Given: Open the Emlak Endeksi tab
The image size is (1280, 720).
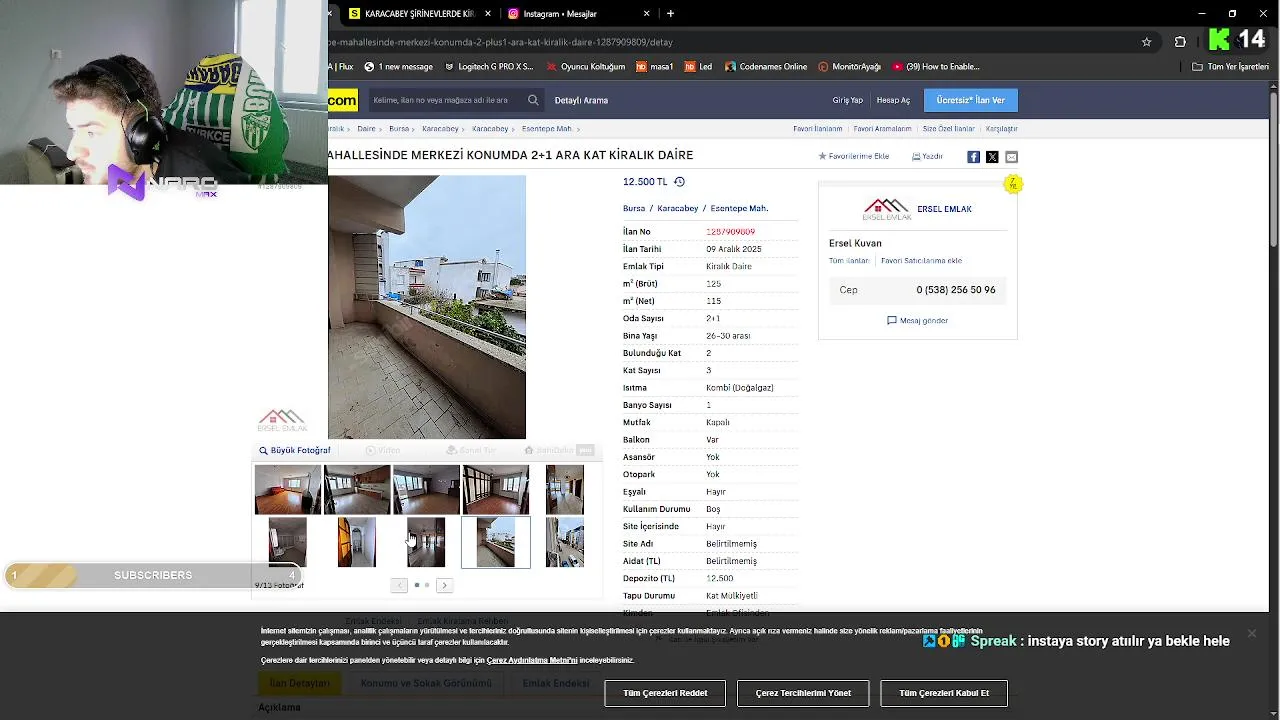Looking at the screenshot, I should 556,683.
